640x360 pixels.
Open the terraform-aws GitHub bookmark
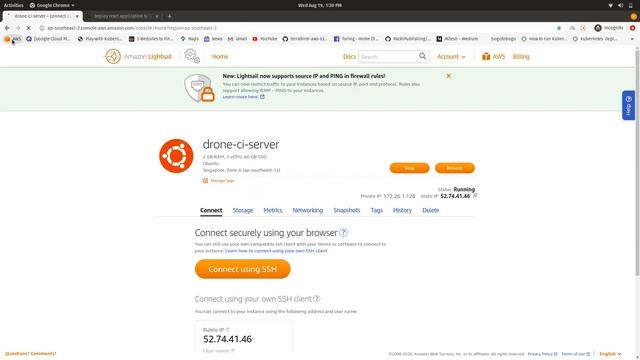coord(305,39)
